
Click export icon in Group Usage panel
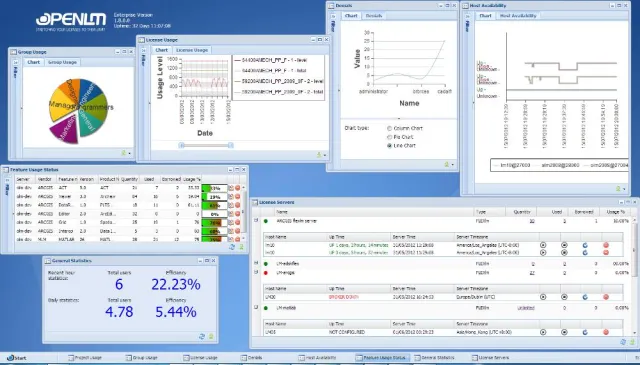124,153
